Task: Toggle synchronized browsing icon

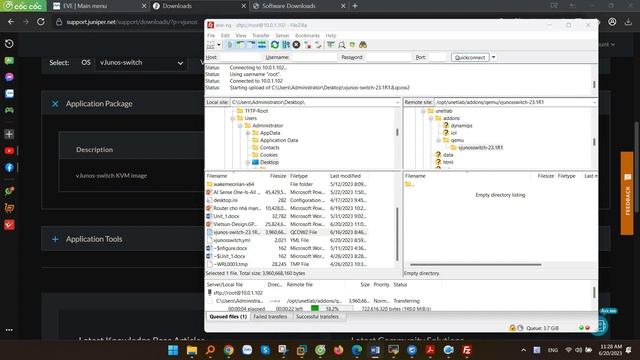Action: pos(352,45)
